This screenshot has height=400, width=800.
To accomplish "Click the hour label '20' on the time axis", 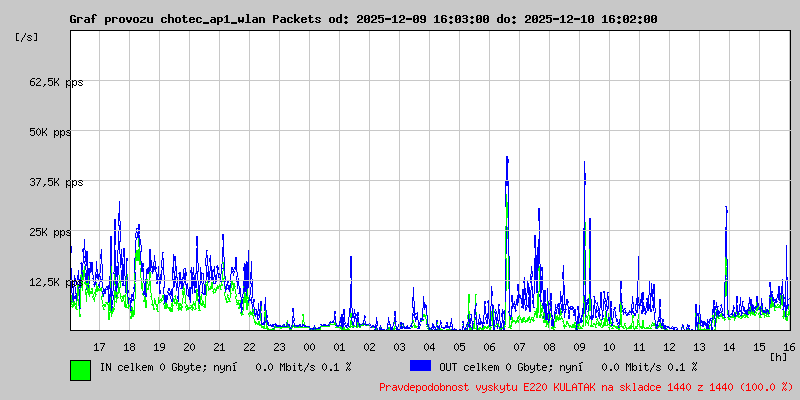I will pyautogui.click(x=189, y=347).
